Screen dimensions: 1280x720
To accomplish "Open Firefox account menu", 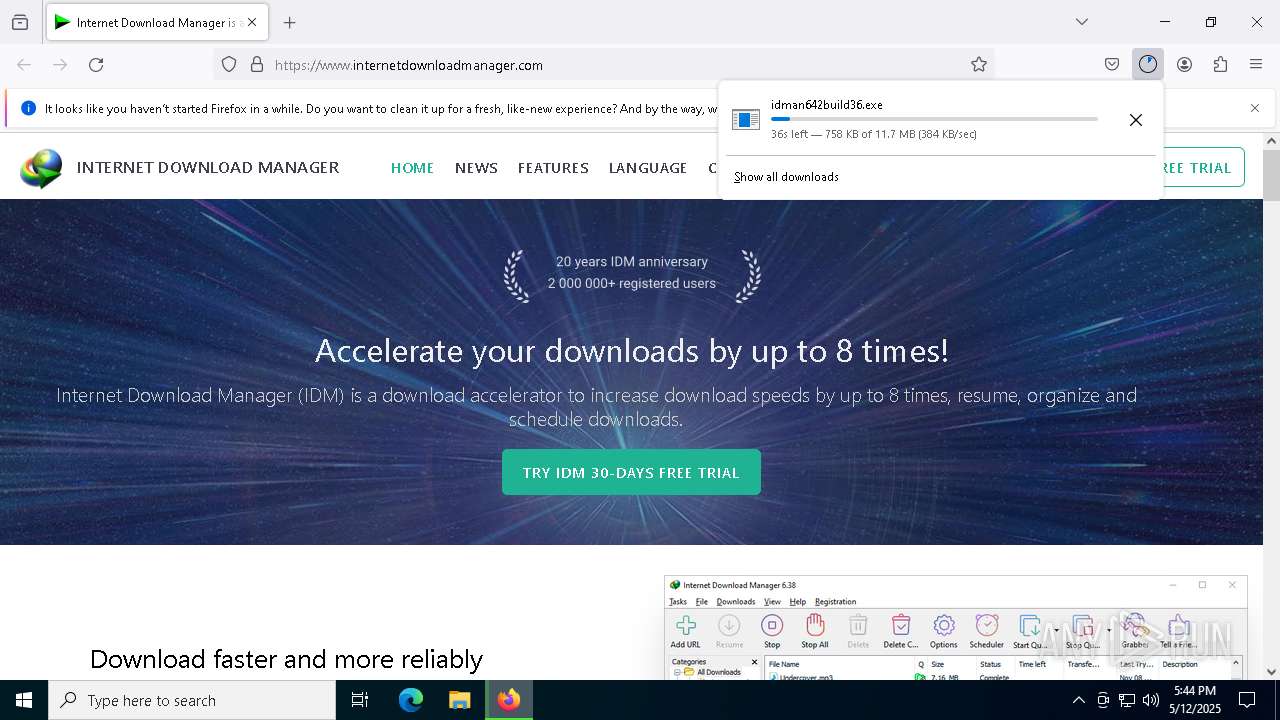I will 1184,64.
